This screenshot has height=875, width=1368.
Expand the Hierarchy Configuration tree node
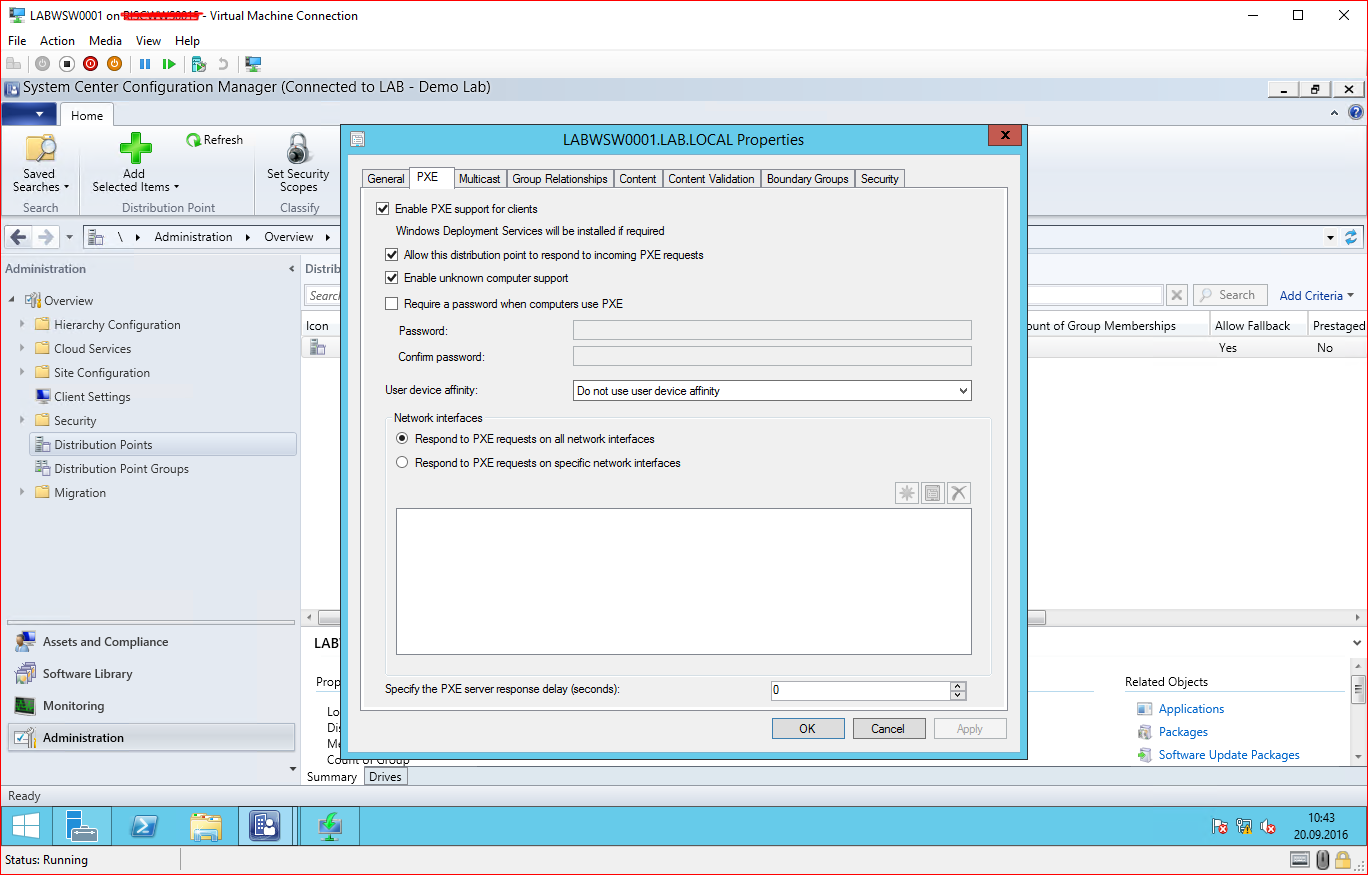(x=22, y=325)
